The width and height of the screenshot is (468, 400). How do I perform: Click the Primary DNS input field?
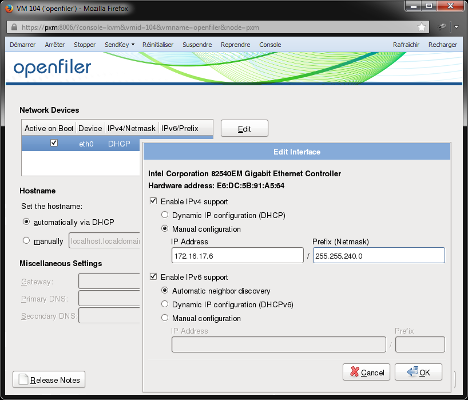(109, 298)
